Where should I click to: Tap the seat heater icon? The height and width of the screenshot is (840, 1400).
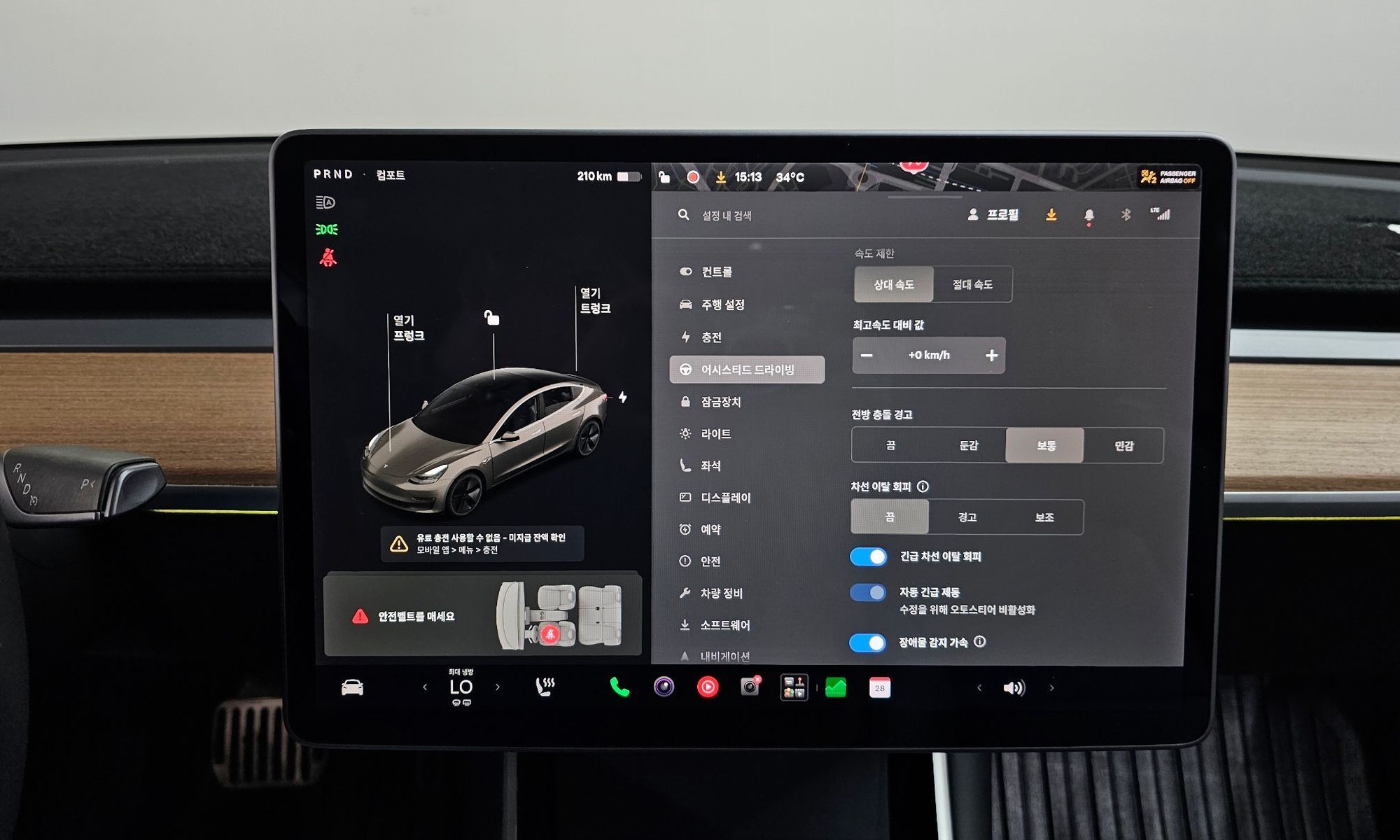(545, 687)
